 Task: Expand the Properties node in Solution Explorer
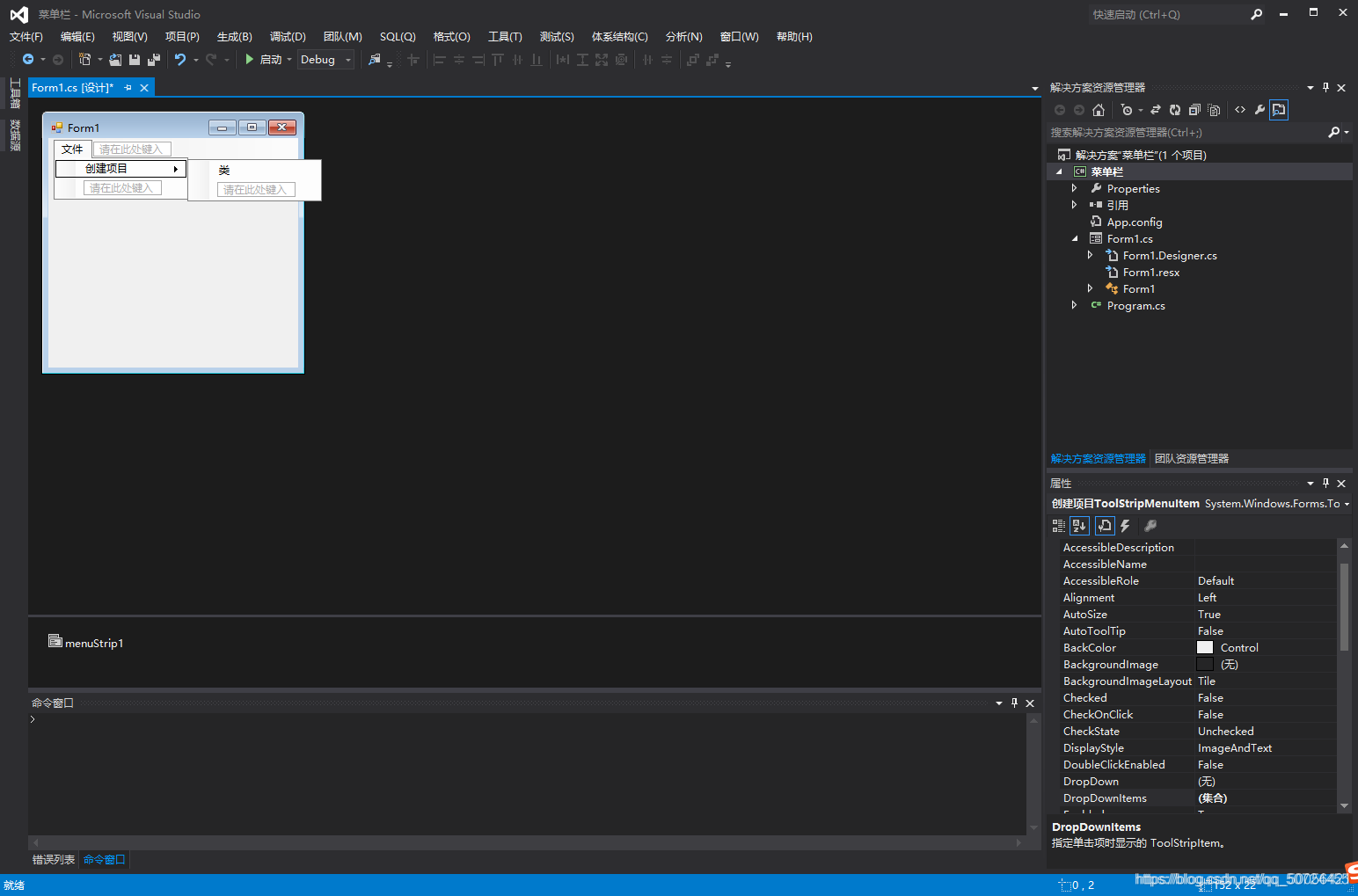coord(1074,188)
